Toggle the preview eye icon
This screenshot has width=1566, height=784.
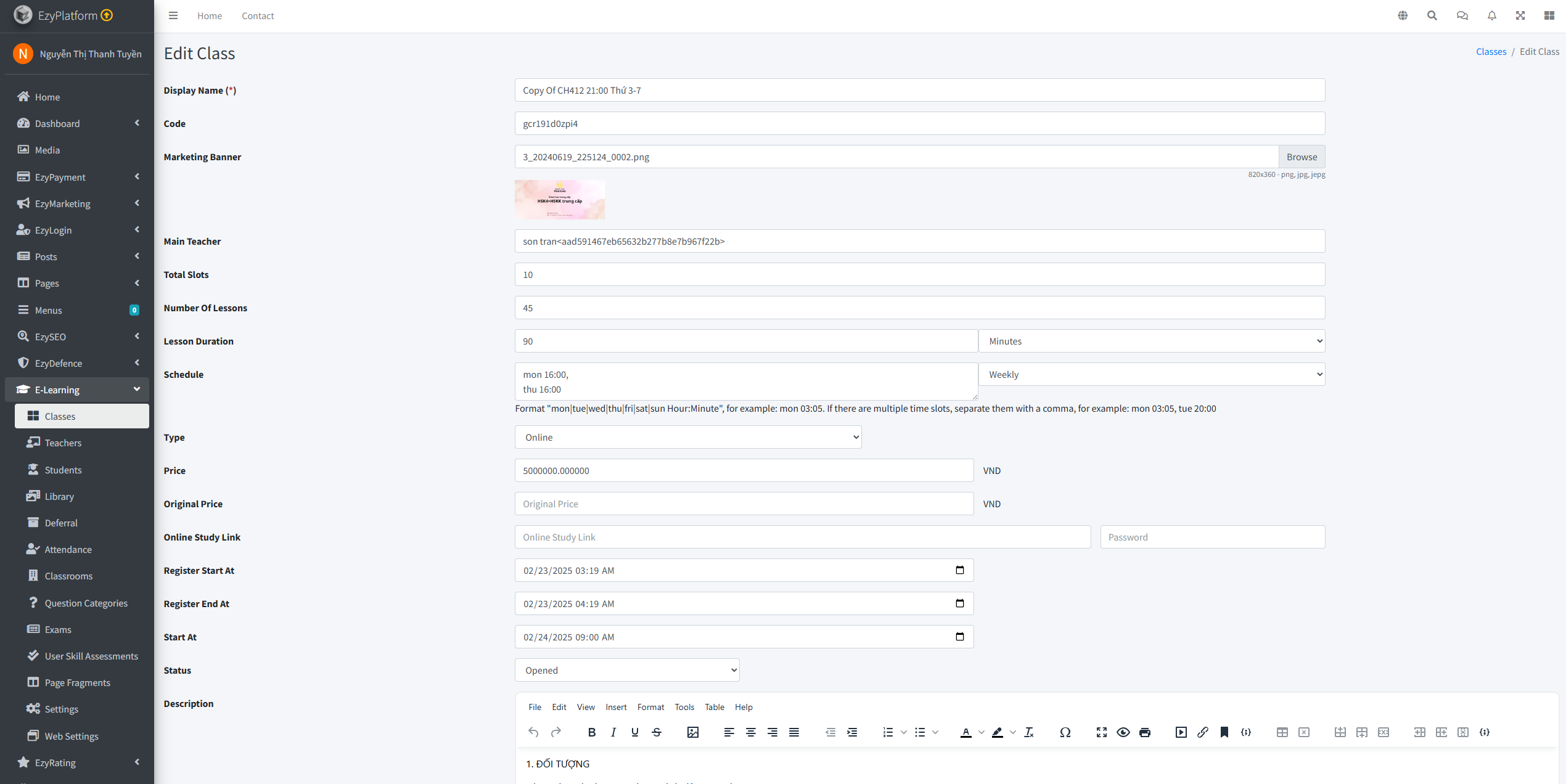[x=1123, y=732]
